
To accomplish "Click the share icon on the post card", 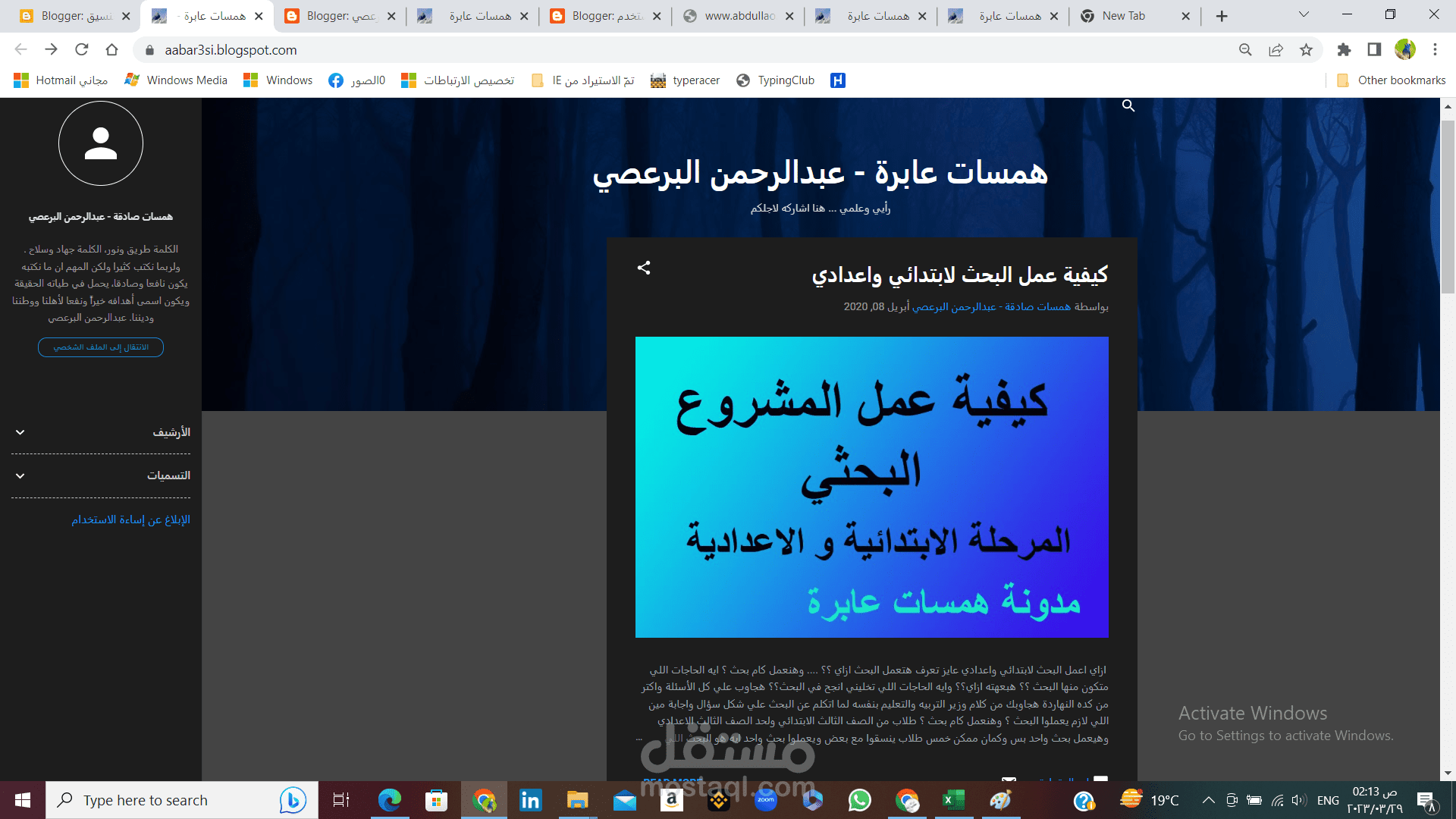I will point(644,268).
